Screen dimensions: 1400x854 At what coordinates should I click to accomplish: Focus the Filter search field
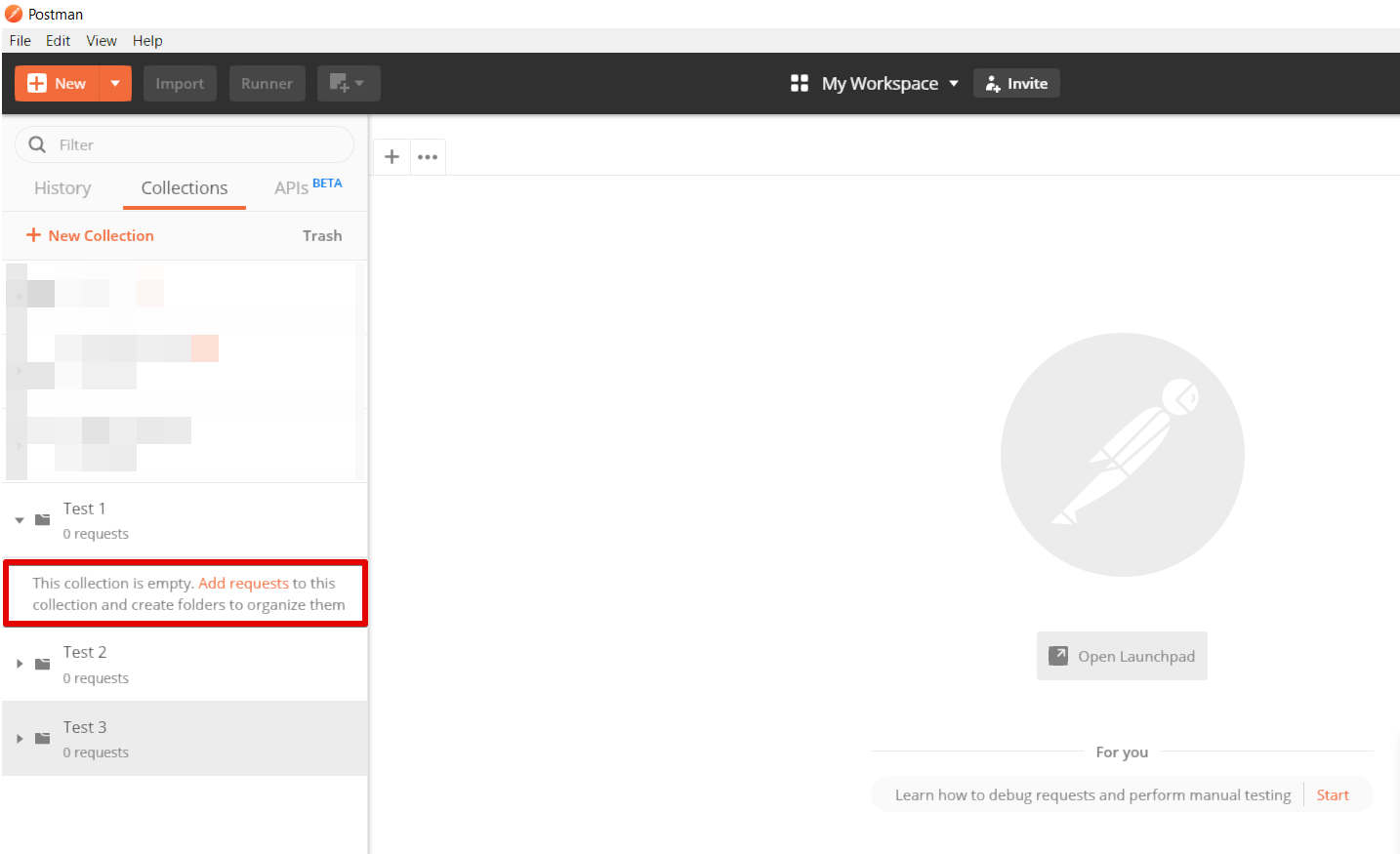185,144
